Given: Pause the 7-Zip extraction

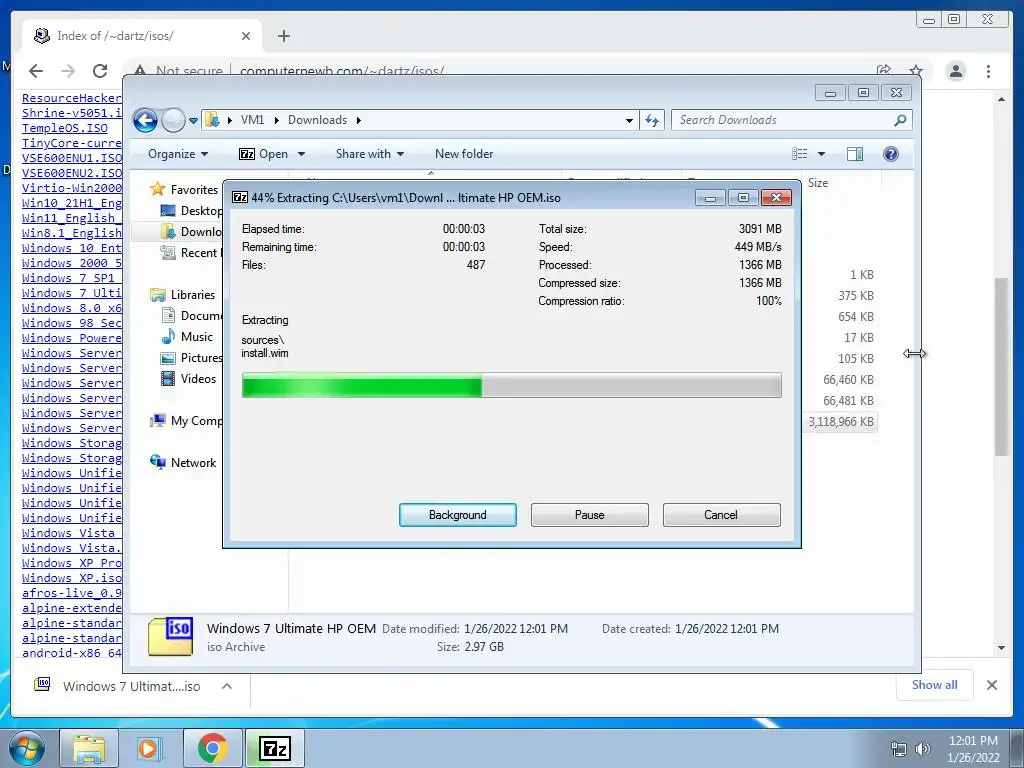Looking at the screenshot, I should click(590, 515).
